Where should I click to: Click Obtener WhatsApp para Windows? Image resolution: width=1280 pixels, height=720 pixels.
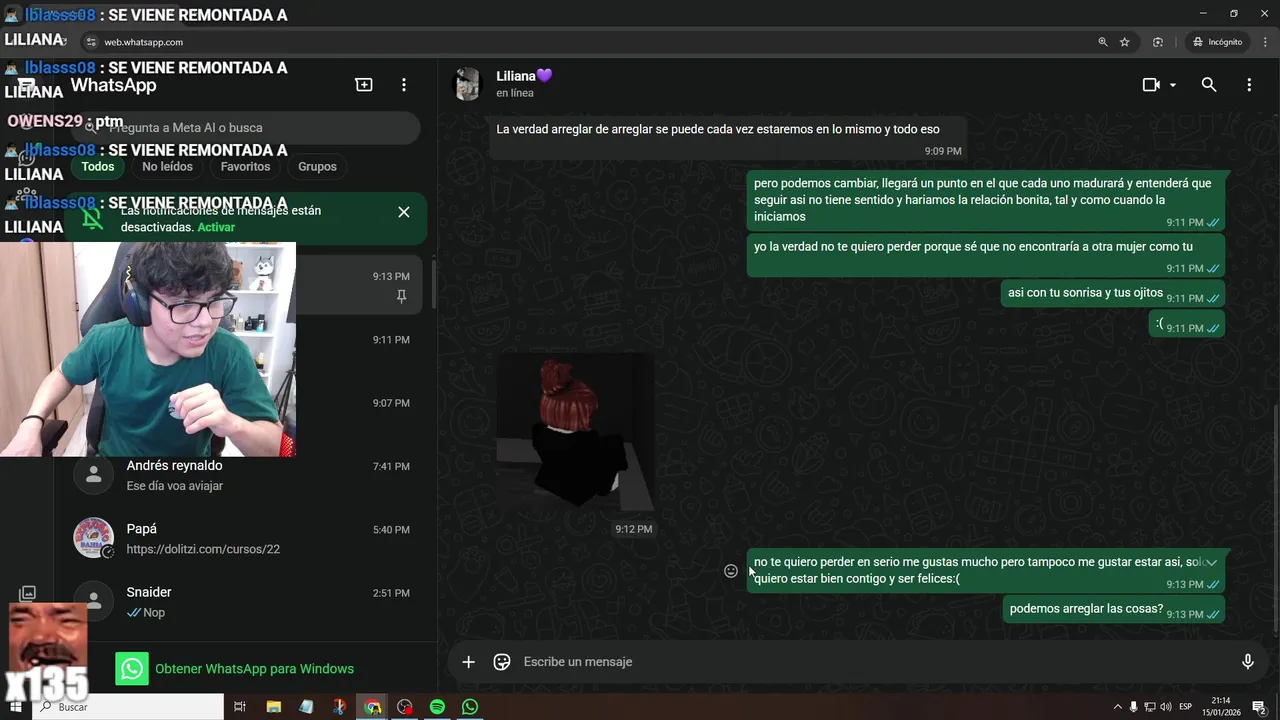click(254, 669)
